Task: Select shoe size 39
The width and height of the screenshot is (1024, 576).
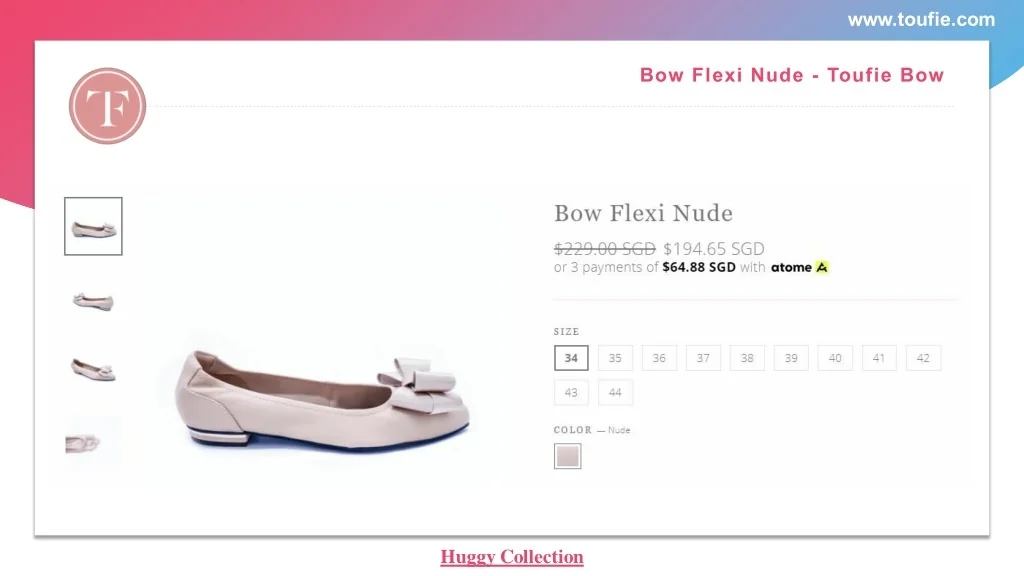Action: click(x=791, y=358)
